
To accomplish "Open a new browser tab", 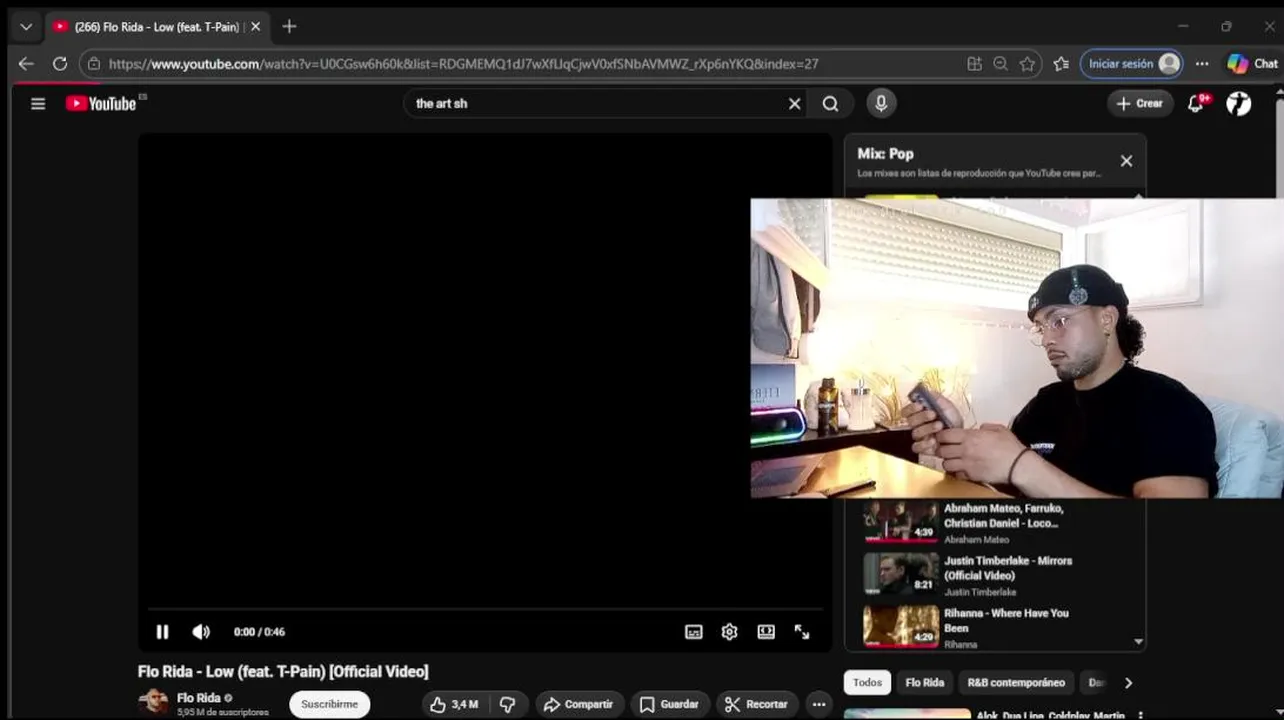I will coord(289,27).
